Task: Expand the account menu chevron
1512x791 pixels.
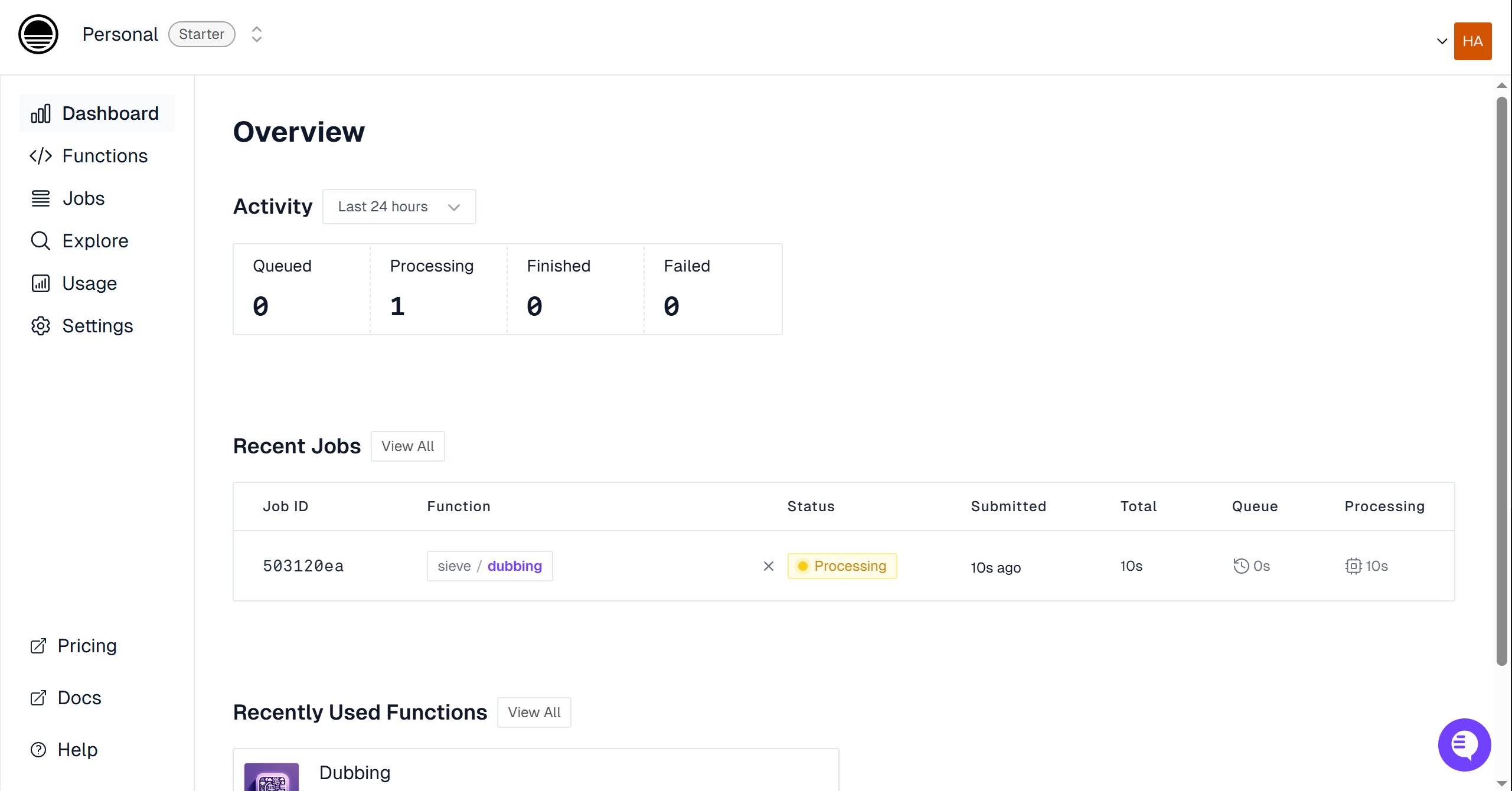Action: click(1442, 41)
